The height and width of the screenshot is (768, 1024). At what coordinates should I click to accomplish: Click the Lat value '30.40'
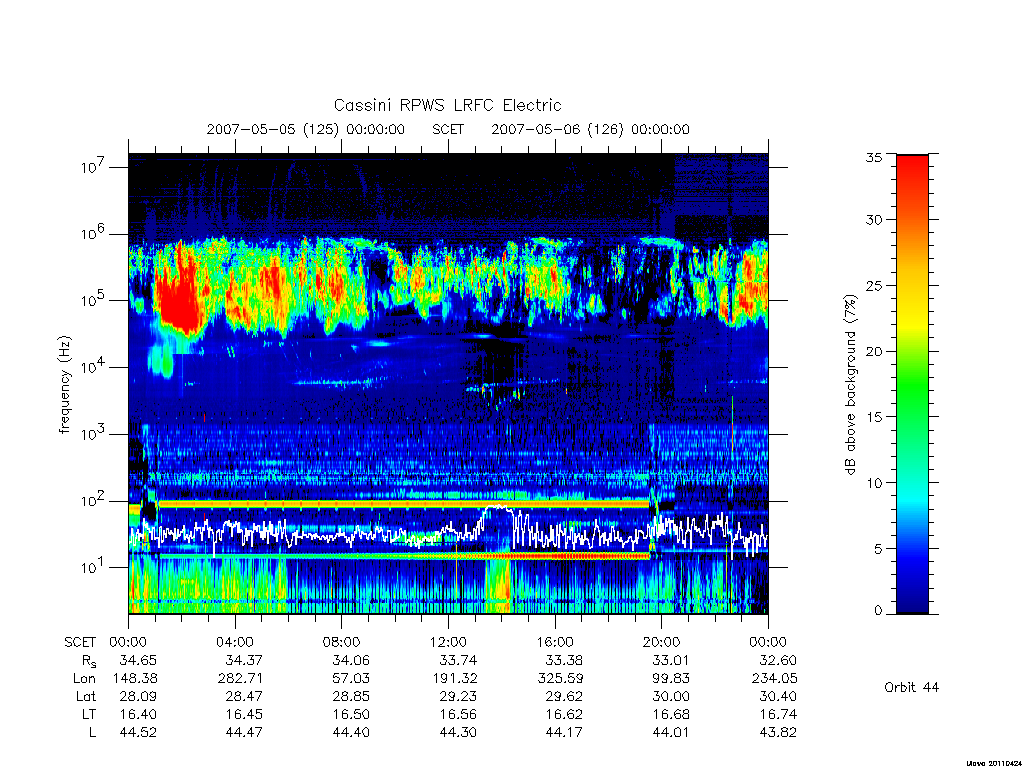tap(778, 696)
